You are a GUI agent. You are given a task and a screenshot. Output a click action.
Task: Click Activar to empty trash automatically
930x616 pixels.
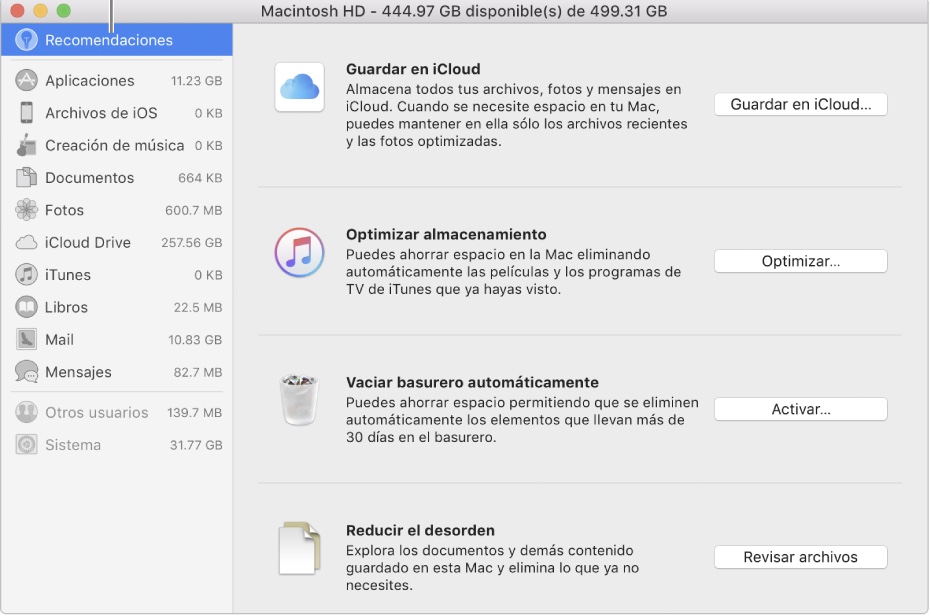pos(800,409)
